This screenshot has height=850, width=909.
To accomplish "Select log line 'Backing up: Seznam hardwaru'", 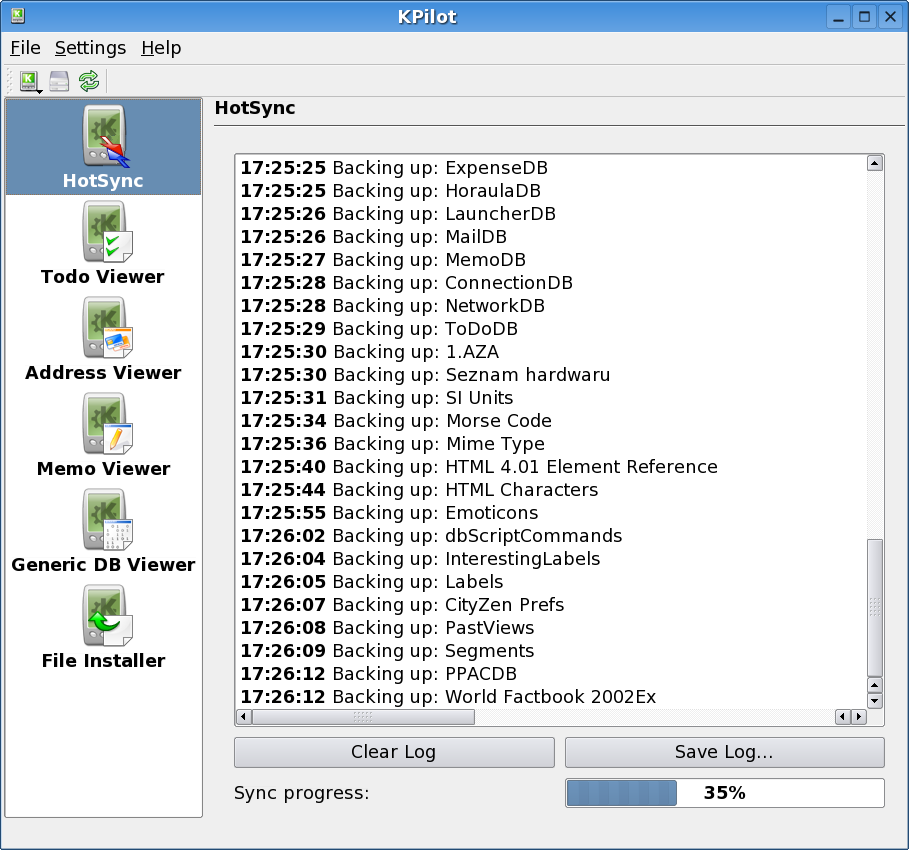I will point(426,375).
